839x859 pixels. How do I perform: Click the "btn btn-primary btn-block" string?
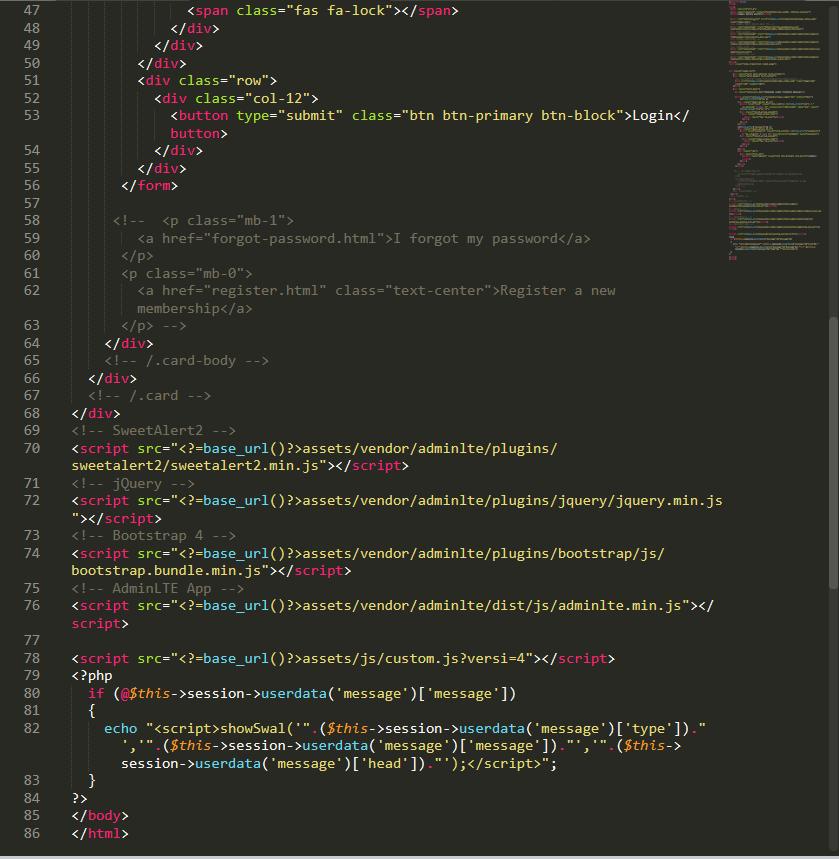click(x=512, y=116)
